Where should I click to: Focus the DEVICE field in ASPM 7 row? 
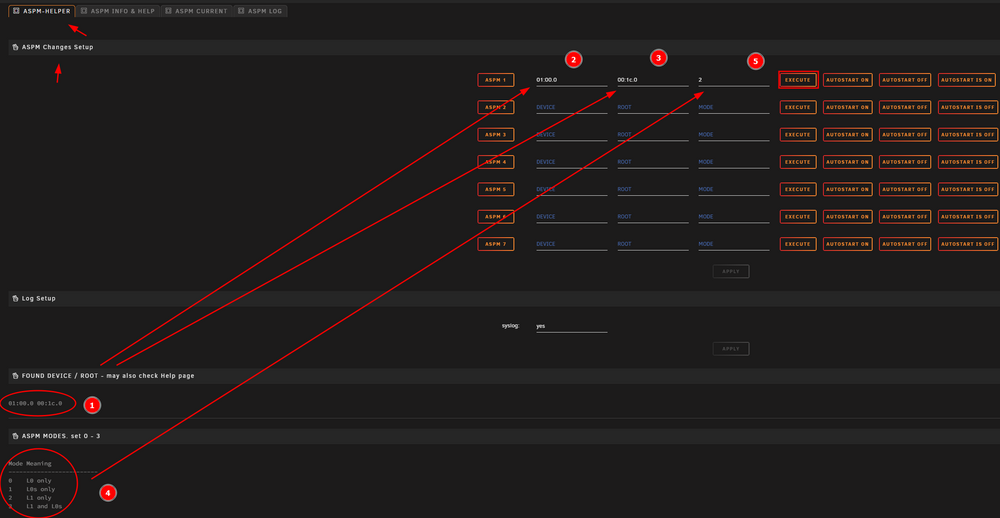571,244
